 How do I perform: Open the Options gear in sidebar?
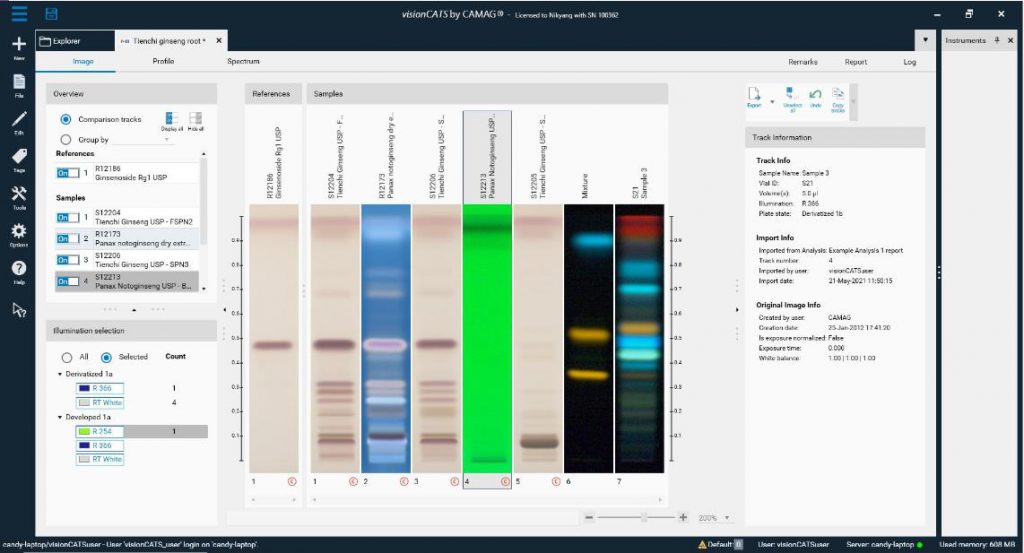(19, 232)
